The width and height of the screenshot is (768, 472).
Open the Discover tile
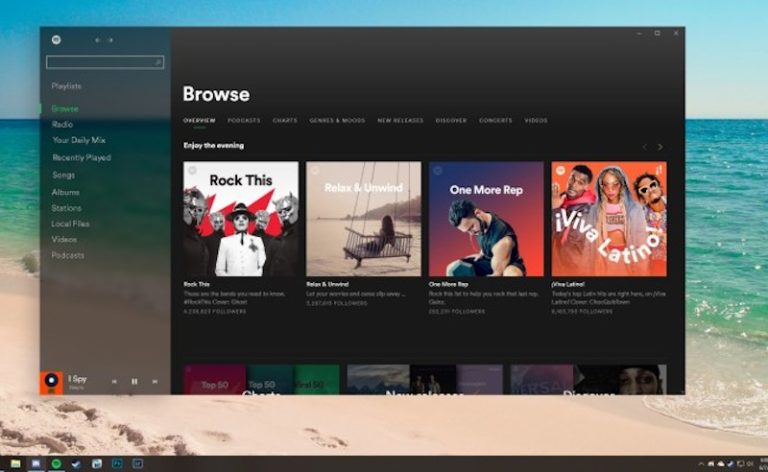click(x=588, y=379)
